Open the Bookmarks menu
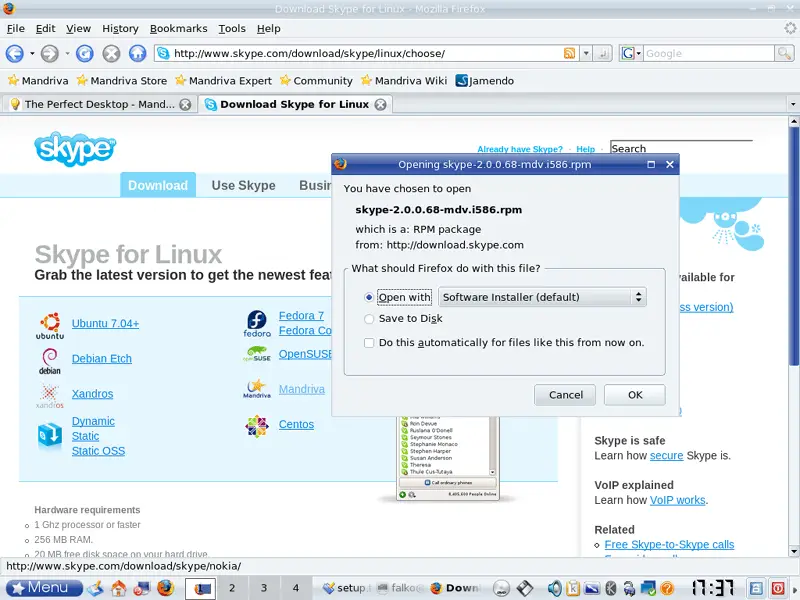 click(179, 29)
